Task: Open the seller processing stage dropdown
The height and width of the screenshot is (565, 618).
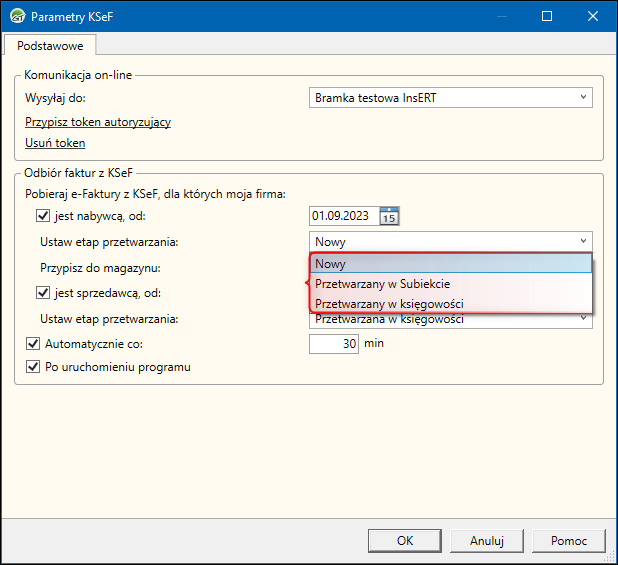Action: click(x=582, y=319)
